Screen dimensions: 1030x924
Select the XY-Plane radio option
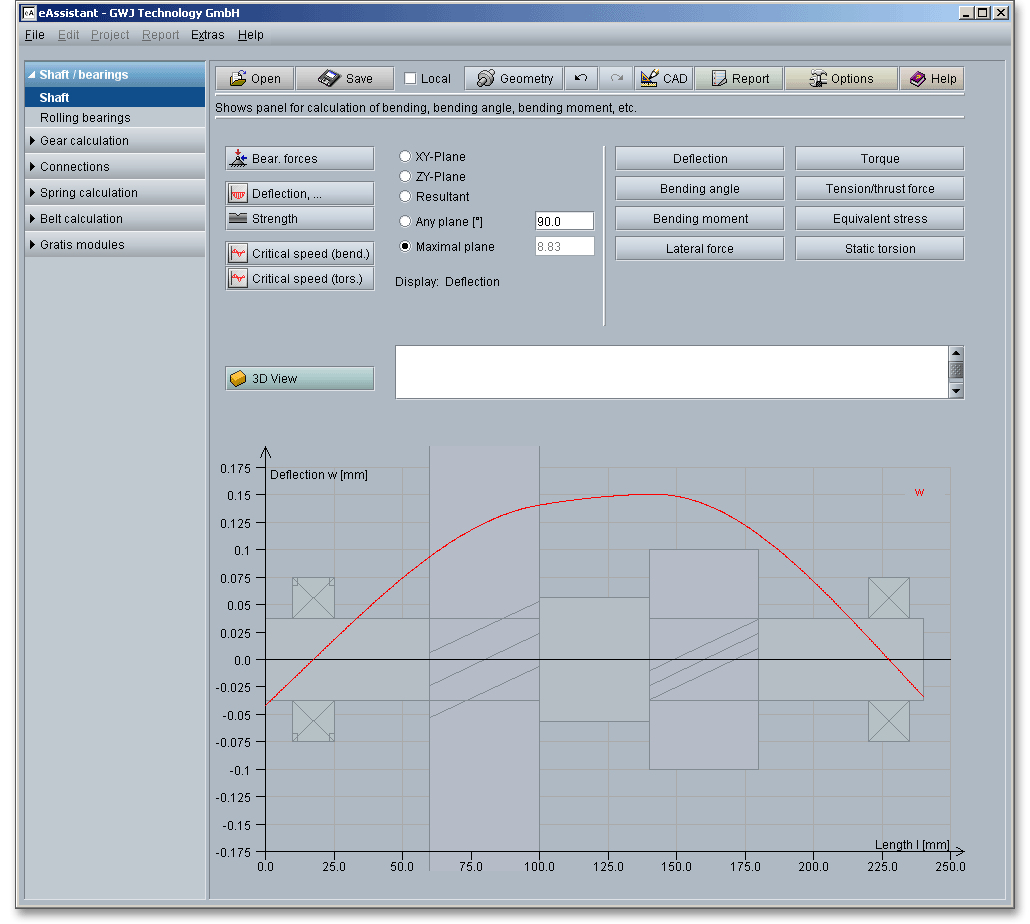pyautogui.click(x=405, y=157)
